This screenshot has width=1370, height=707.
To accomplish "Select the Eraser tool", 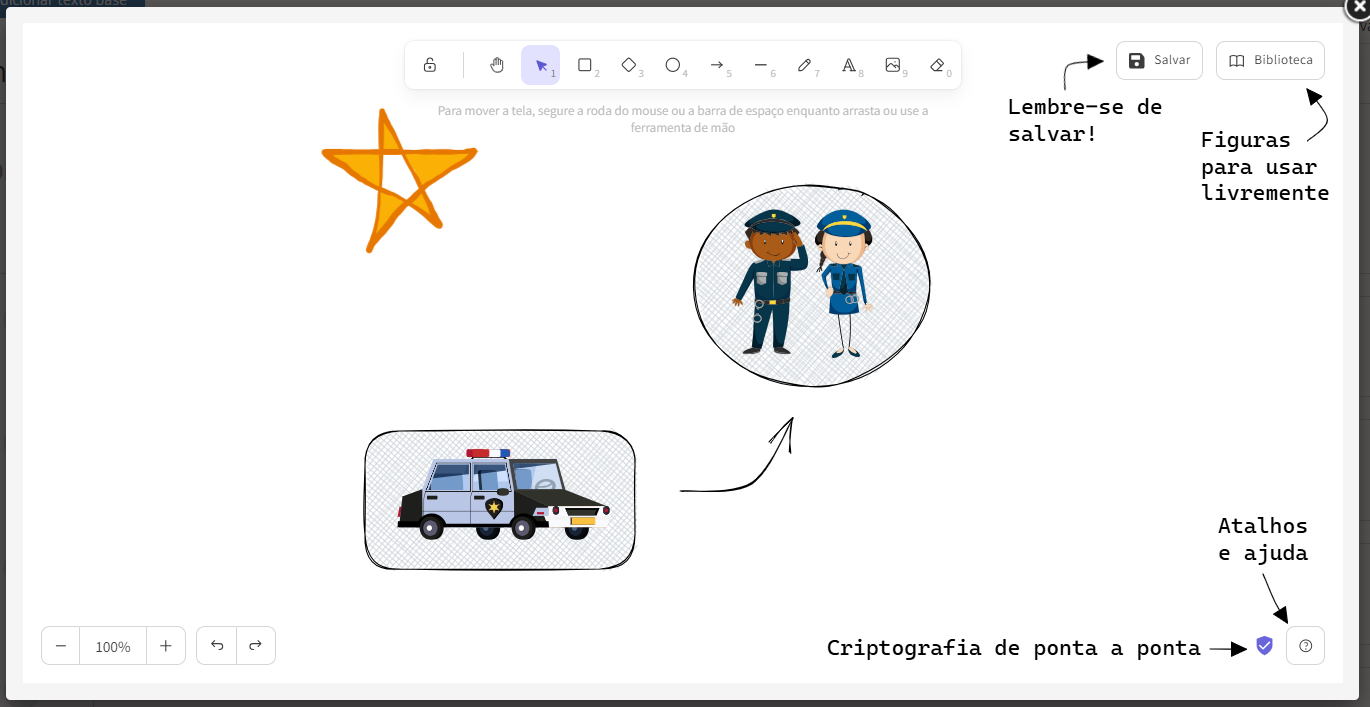I will coord(937,65).
